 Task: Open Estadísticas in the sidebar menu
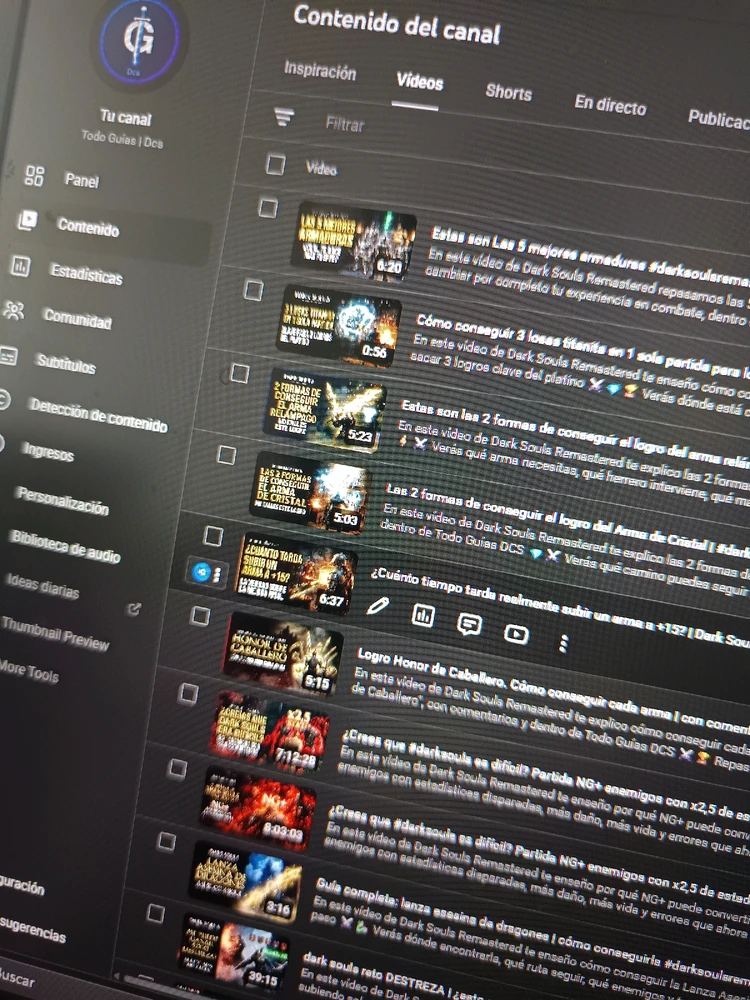(86, 274)
